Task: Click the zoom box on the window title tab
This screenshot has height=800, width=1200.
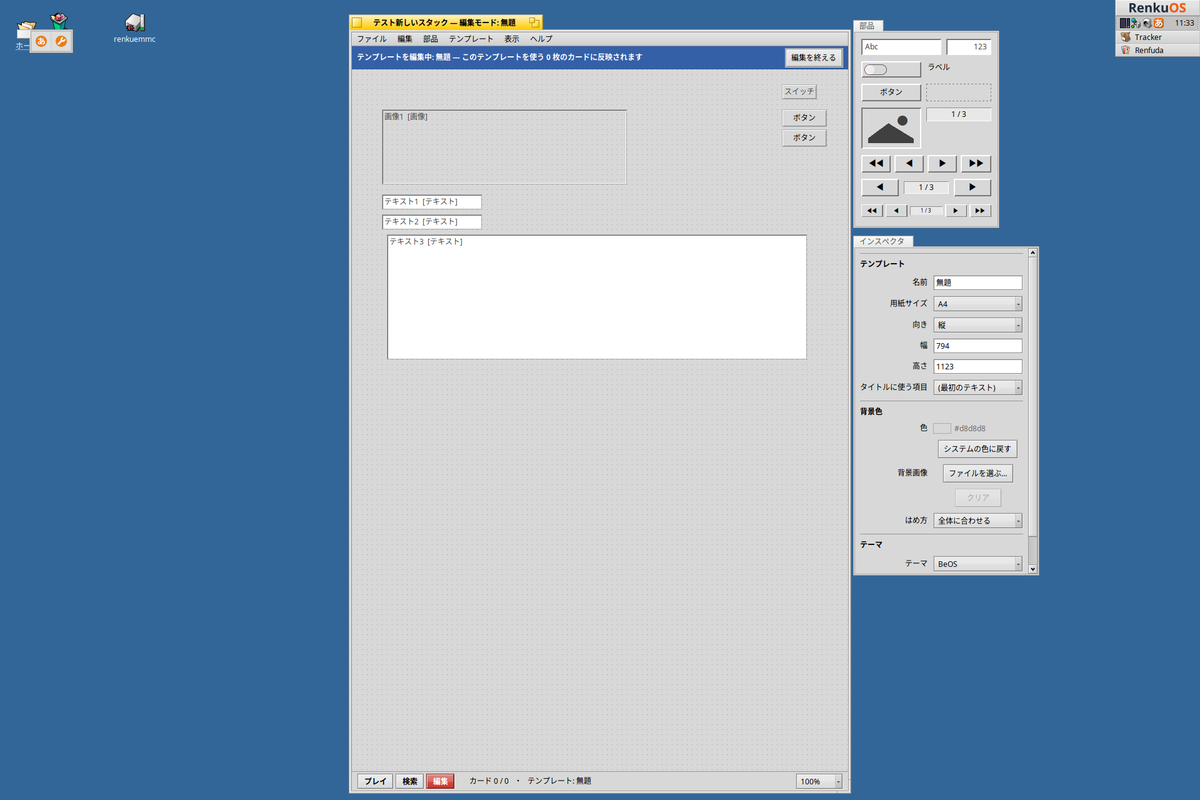Action: coord(535,22)
